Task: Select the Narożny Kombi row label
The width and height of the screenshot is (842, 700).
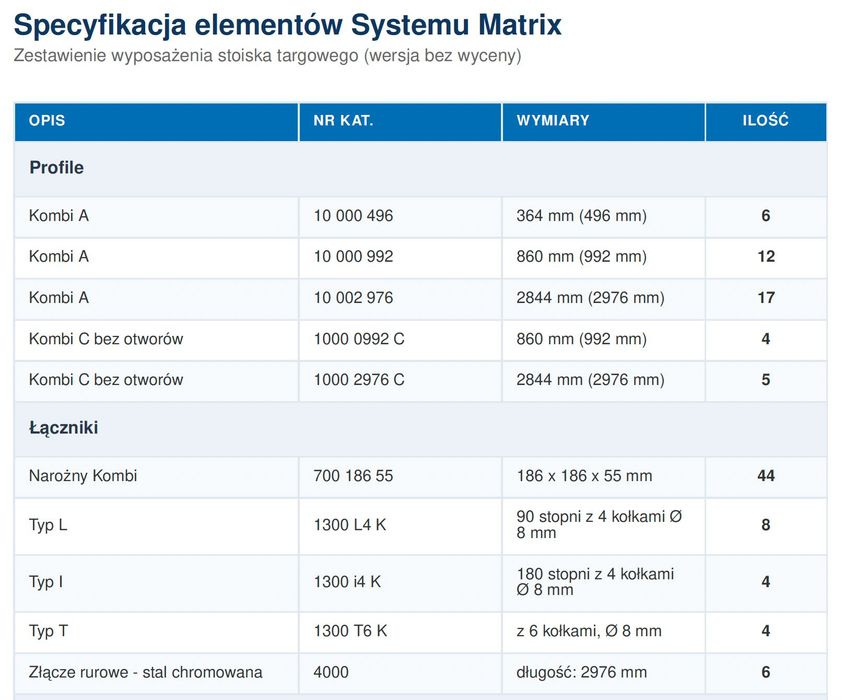Action: coord(83,476)
